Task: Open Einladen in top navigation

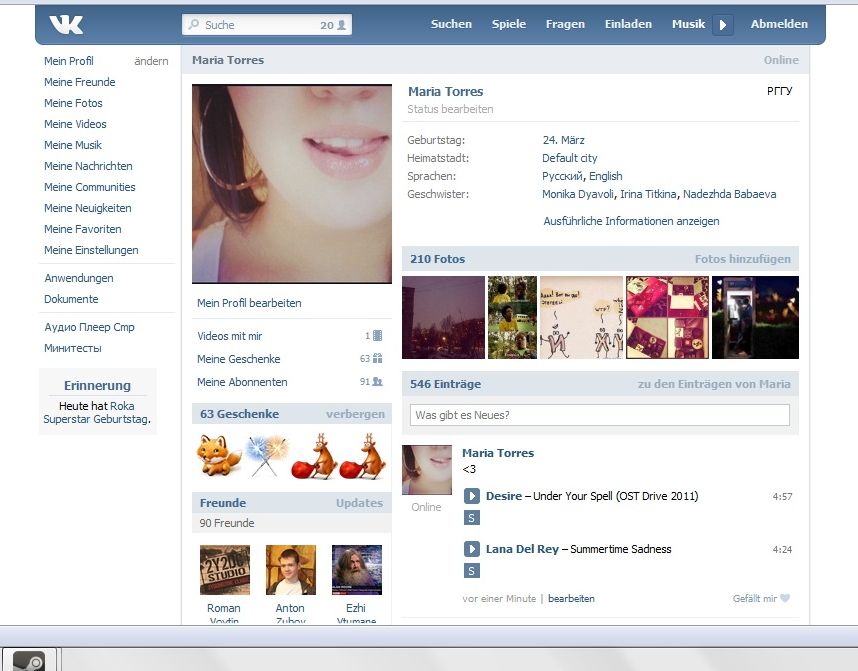Action: click(628, 24)
